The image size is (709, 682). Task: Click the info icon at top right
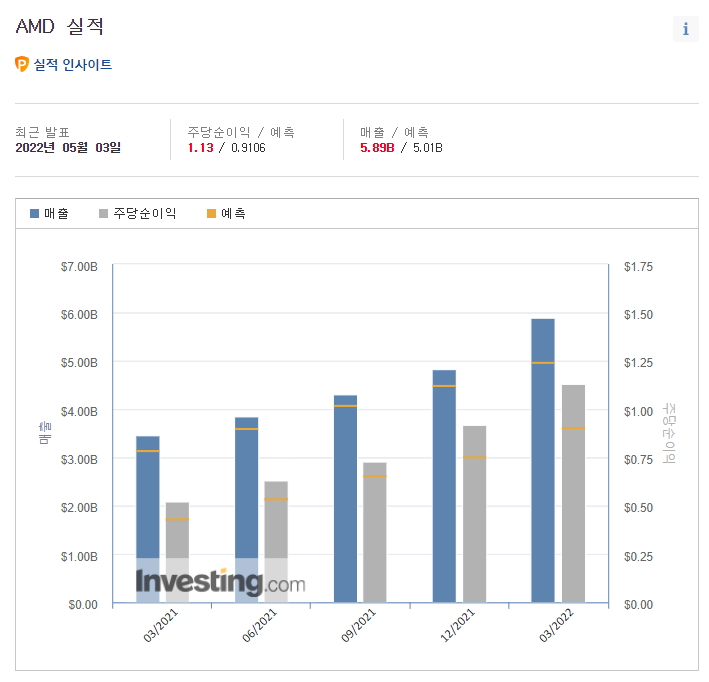pyautogui.click(x=685, y=29)
